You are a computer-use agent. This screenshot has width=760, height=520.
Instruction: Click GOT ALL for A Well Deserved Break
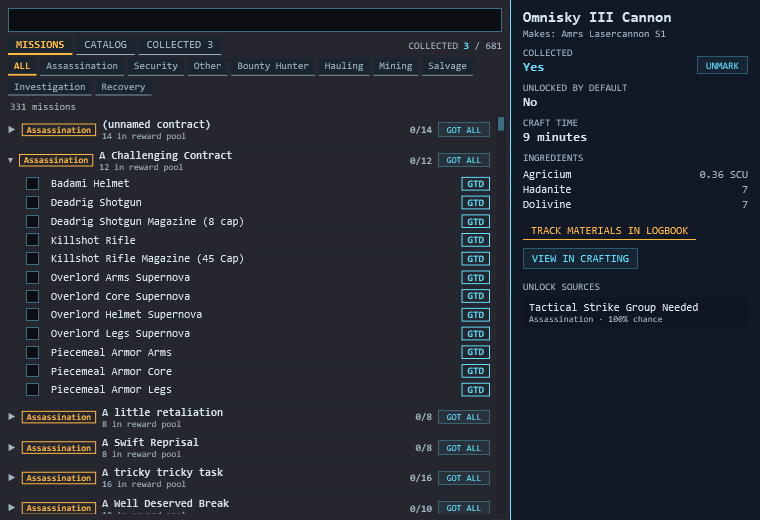pyautogui.click(x=464, y=508)
